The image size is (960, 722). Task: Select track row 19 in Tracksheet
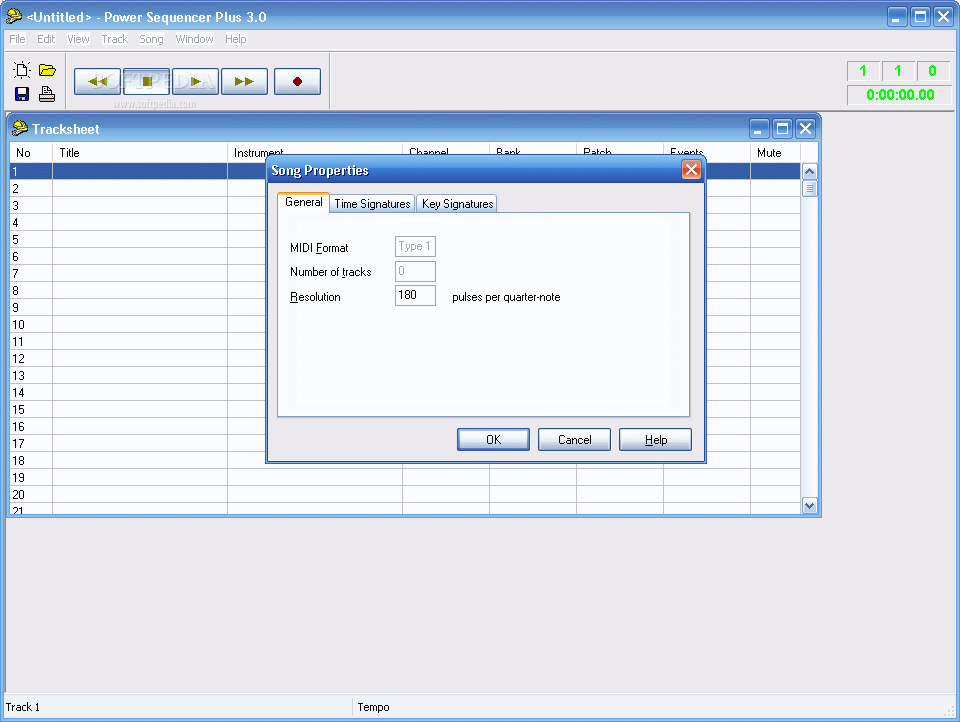(x=405, y=477)
